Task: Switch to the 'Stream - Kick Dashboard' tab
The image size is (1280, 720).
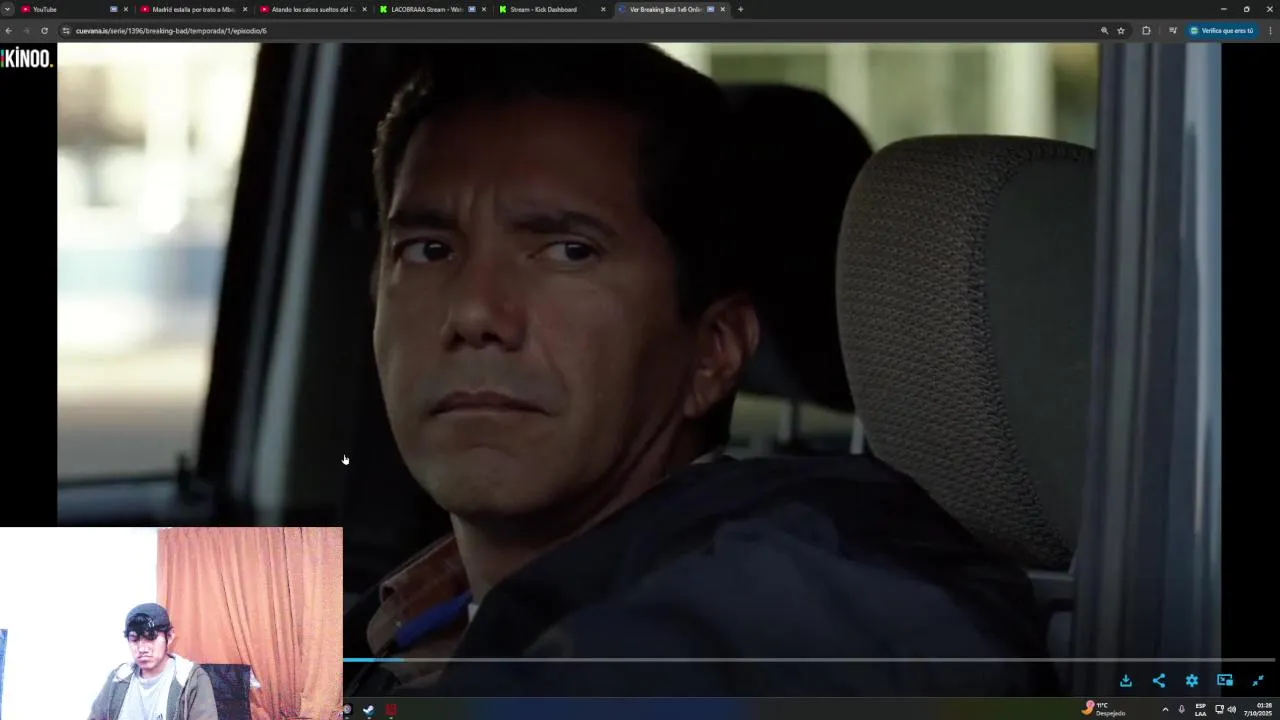Action: pyautogui.click(x=551, y=9)
